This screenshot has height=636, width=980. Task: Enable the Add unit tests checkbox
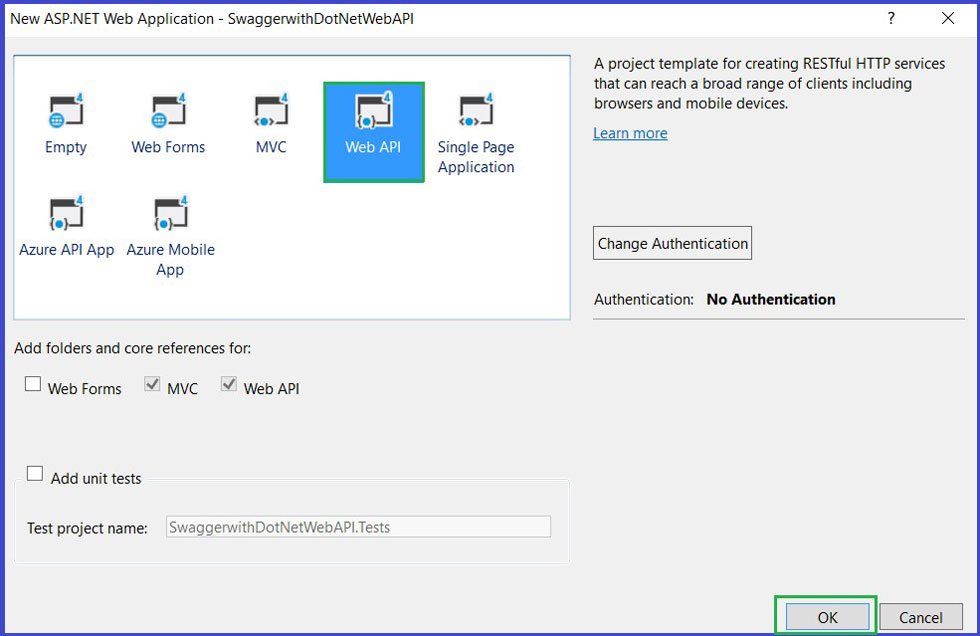(35, 473)
